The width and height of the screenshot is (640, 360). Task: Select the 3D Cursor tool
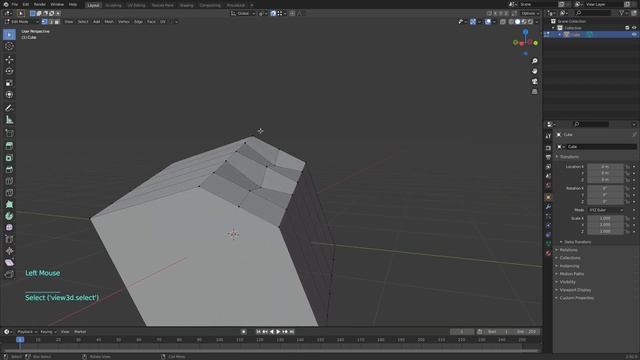point(9,46)
